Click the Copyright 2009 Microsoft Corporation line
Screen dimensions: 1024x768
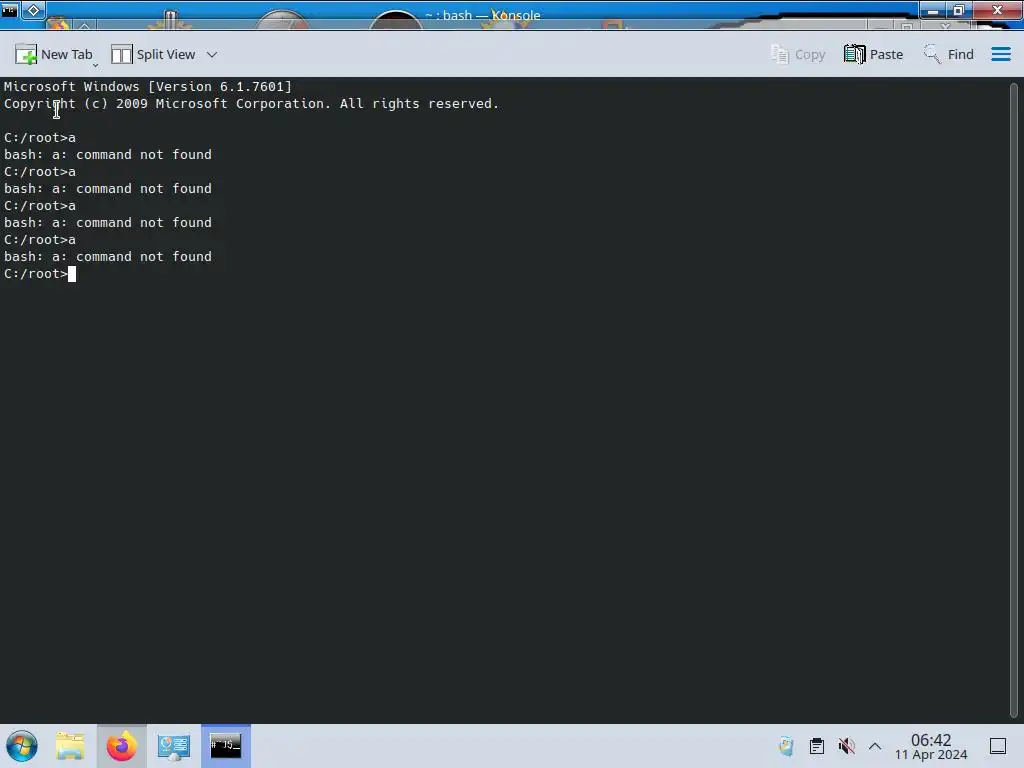pyautogui.click(x=251, y=103)
